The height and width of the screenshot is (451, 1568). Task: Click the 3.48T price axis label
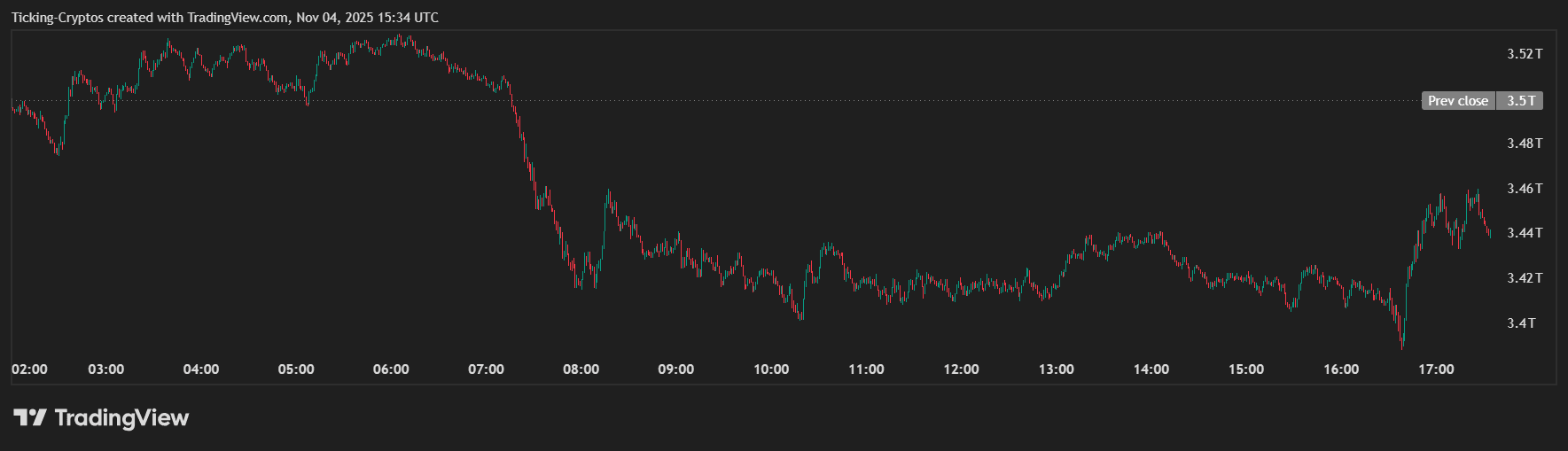(1525, 144)
